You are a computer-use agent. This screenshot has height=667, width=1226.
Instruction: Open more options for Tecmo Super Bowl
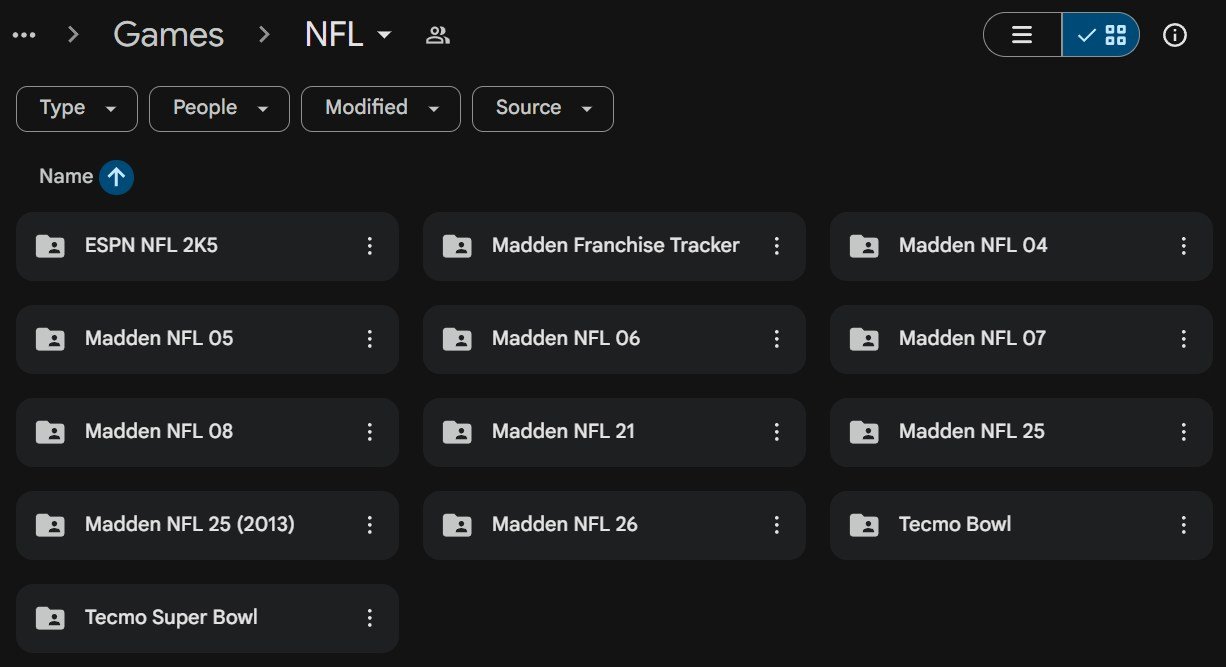pyautogui.click(x=370, y=618)
